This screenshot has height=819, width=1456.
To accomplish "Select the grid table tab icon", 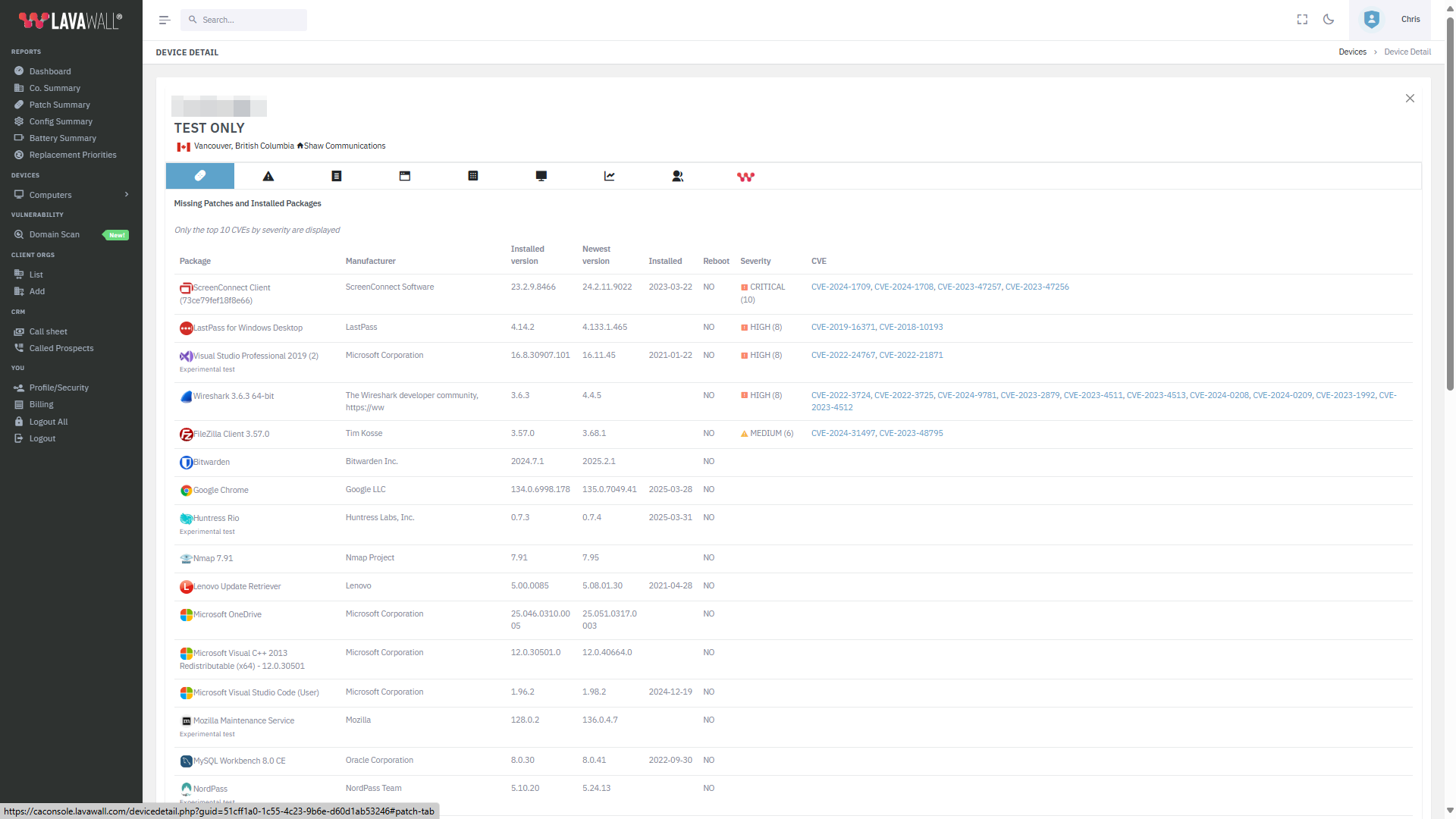I will tap(473, 176).
